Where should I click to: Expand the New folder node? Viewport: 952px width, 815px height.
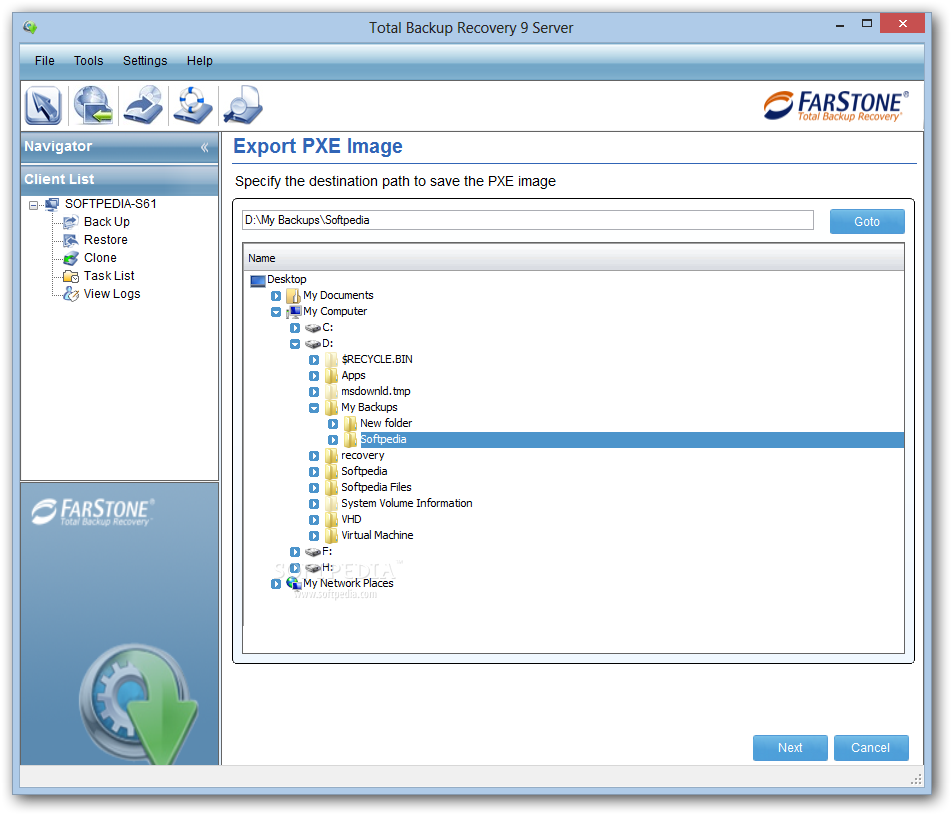pyautogui.click(x=333, y=424)
